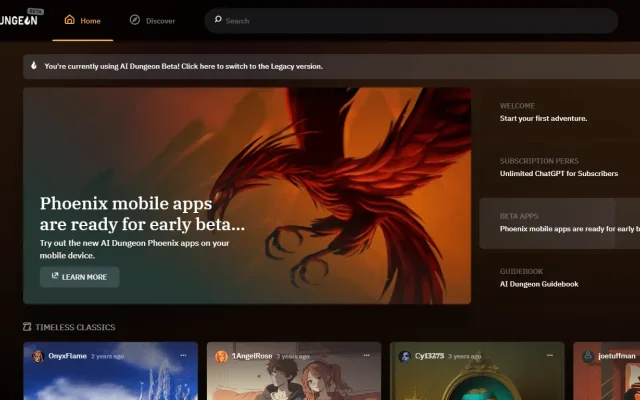Open OnyxFlame's profile avatar
This screenshot has width=640, height=400.
pos(38,356)
